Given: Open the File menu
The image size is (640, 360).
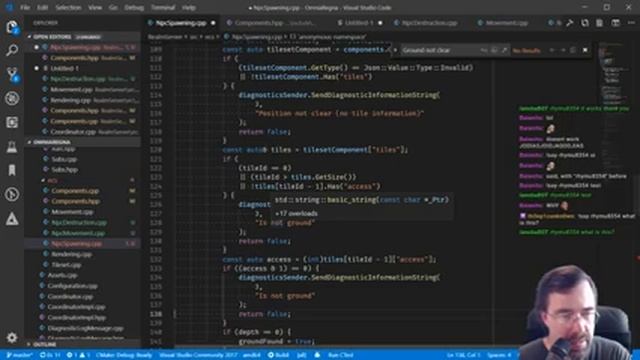Looking at the screenshot, I should [x=25, y=8].
